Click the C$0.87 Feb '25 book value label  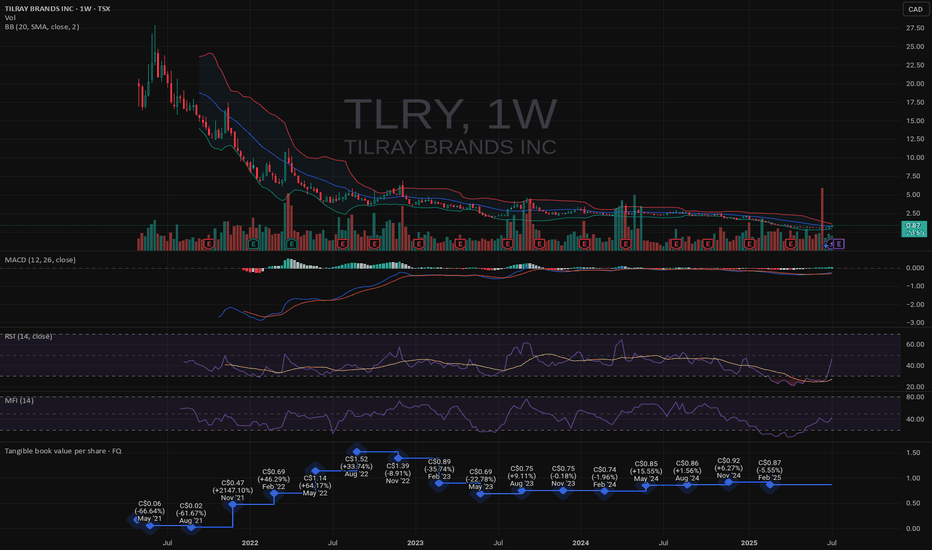770,470
